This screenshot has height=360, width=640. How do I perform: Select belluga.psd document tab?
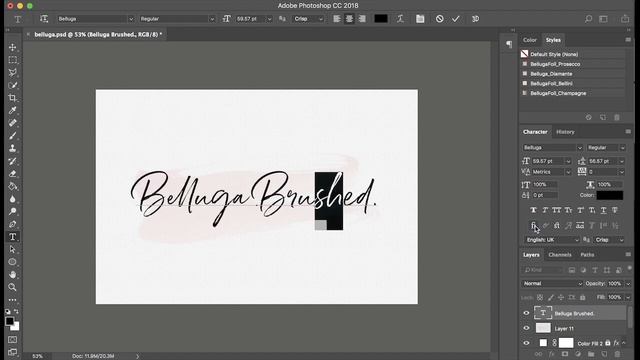tap(98, 35)
